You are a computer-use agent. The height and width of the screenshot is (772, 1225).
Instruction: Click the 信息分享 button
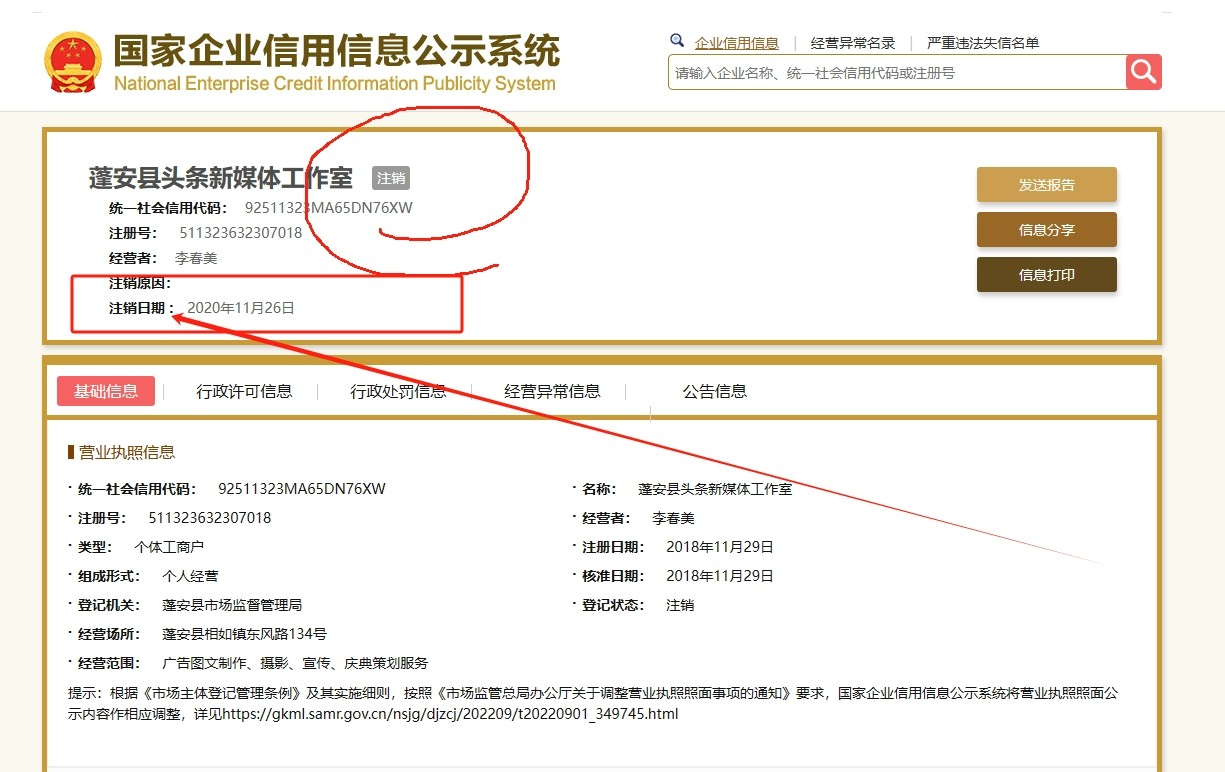[x=1046, y=230]
